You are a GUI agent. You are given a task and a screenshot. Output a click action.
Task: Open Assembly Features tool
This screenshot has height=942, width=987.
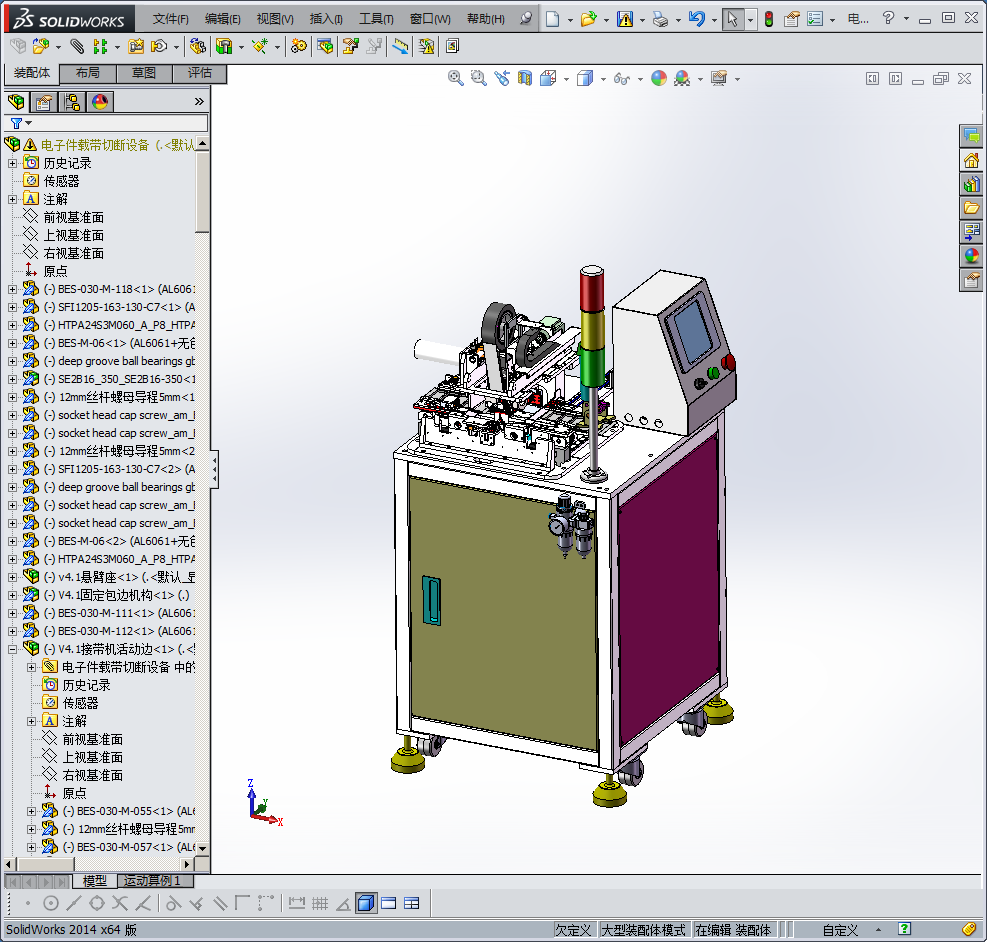223,46
